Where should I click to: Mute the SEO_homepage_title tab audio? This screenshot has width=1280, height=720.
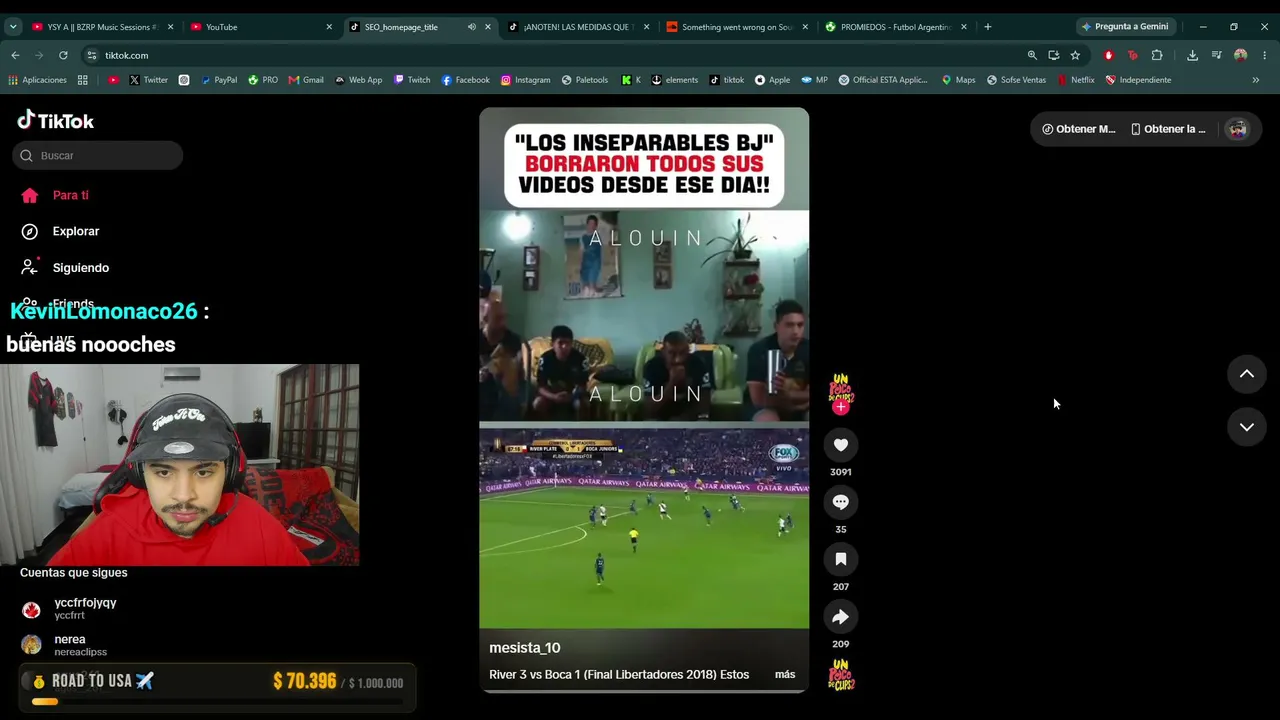tap(471, 27)
